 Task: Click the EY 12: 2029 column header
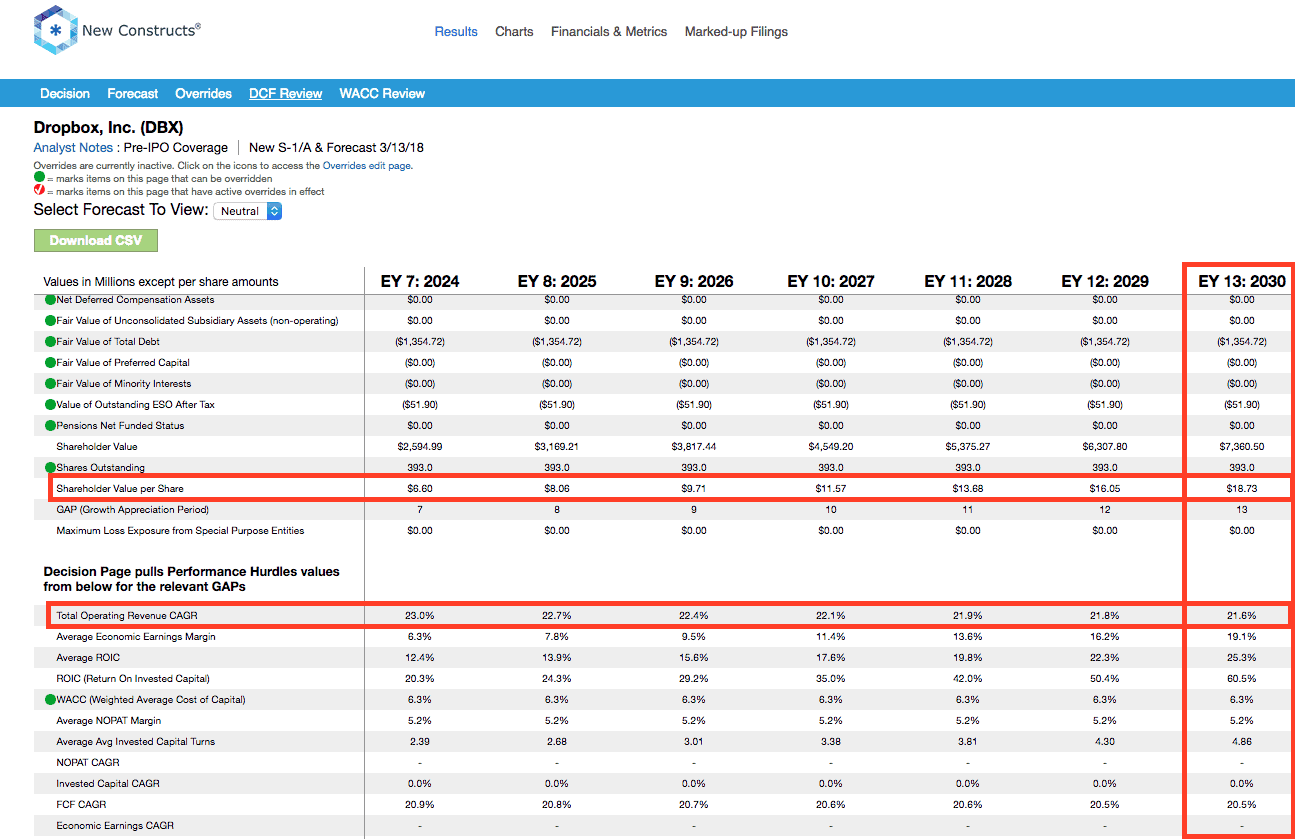click(x=1105, y=281)
